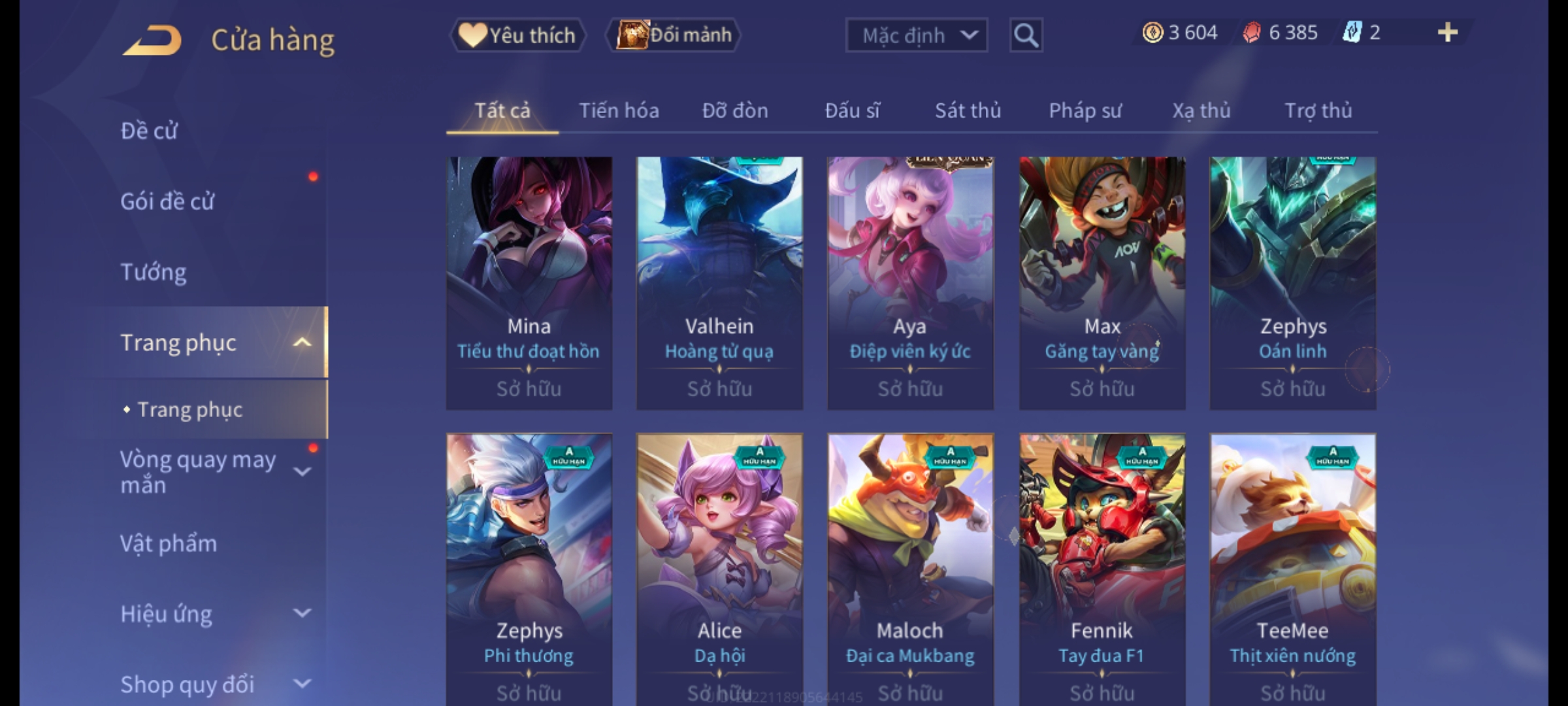Open the Tướng sidebar menu item
The height and width of the screenshot is (706, 1568).
[x=154, y=272]
